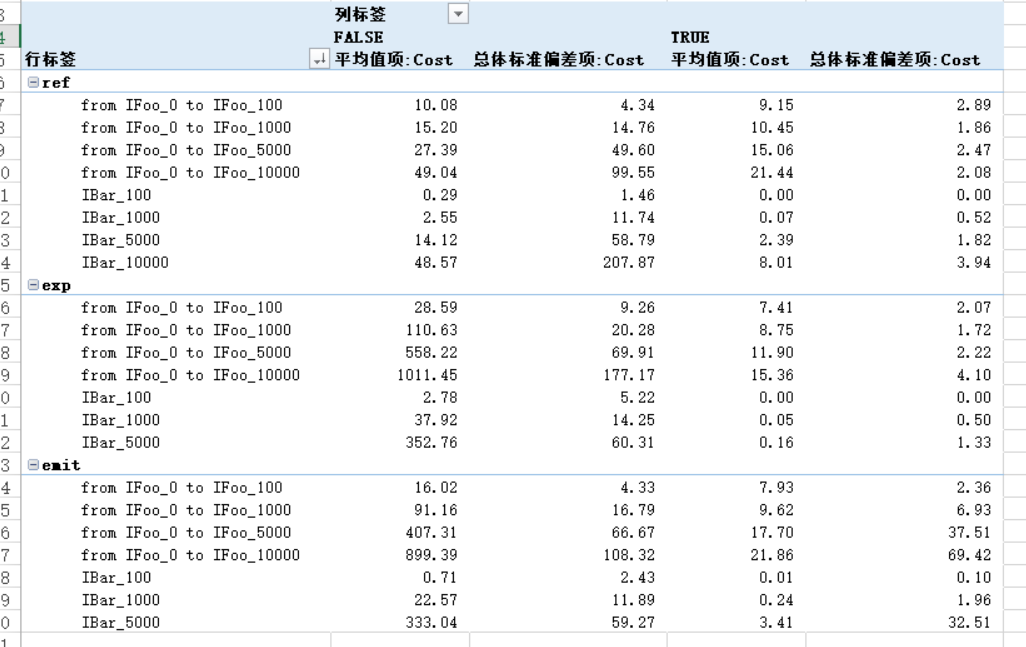Viewport: 1026px width, 647px height.
Task: Collapse the exp group
Action: pos(33,285)
